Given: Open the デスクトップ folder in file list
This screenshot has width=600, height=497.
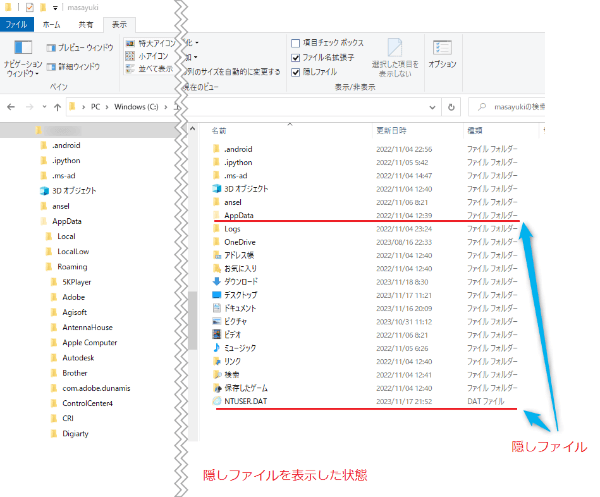Looking at the screenshot, I should [234, 295].
